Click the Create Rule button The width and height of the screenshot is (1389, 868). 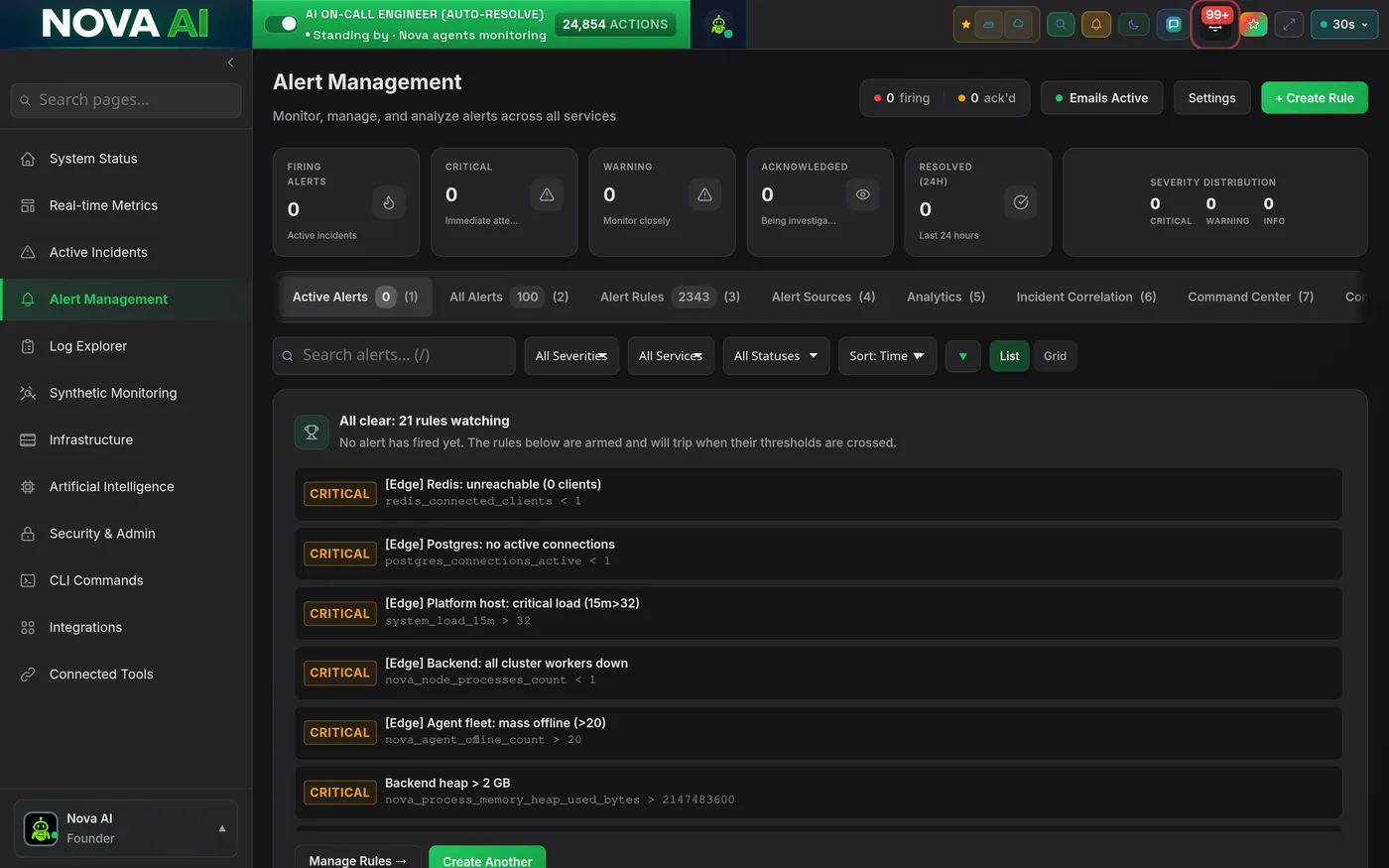click(1314, 98)
